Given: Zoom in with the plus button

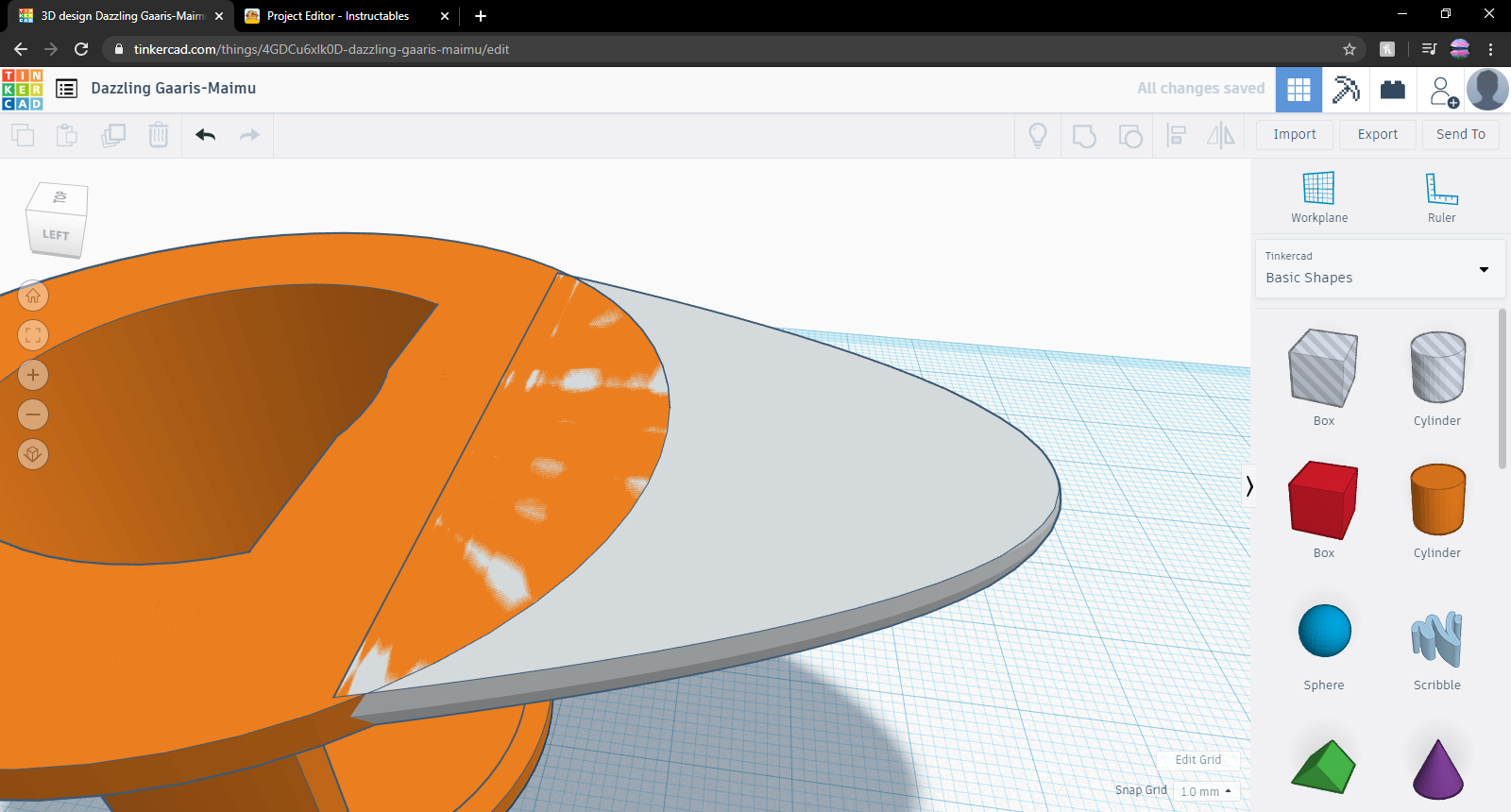Looking at the screenshot, I should (33, 375).
